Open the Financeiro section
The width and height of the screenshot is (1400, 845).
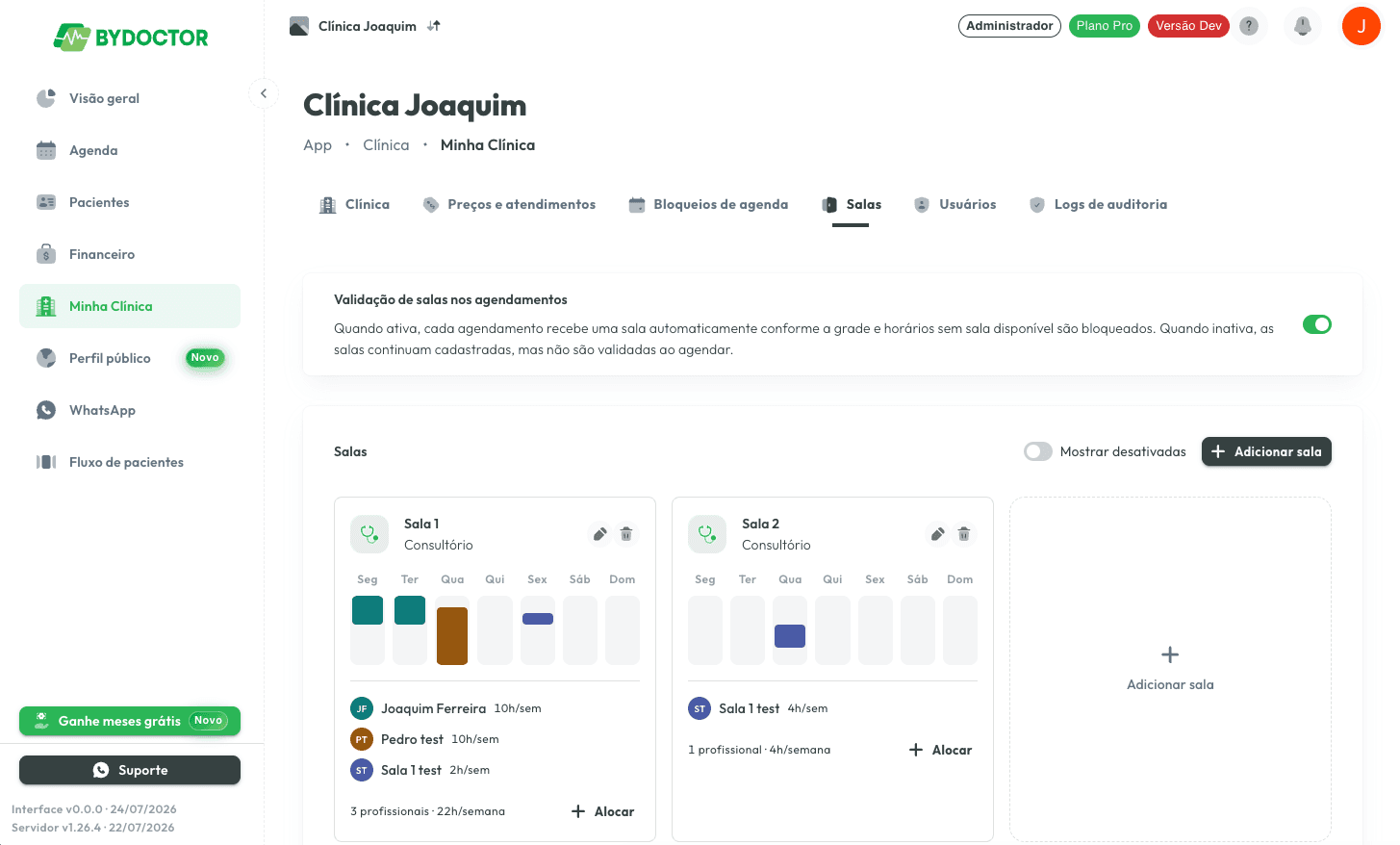point(130,254)
